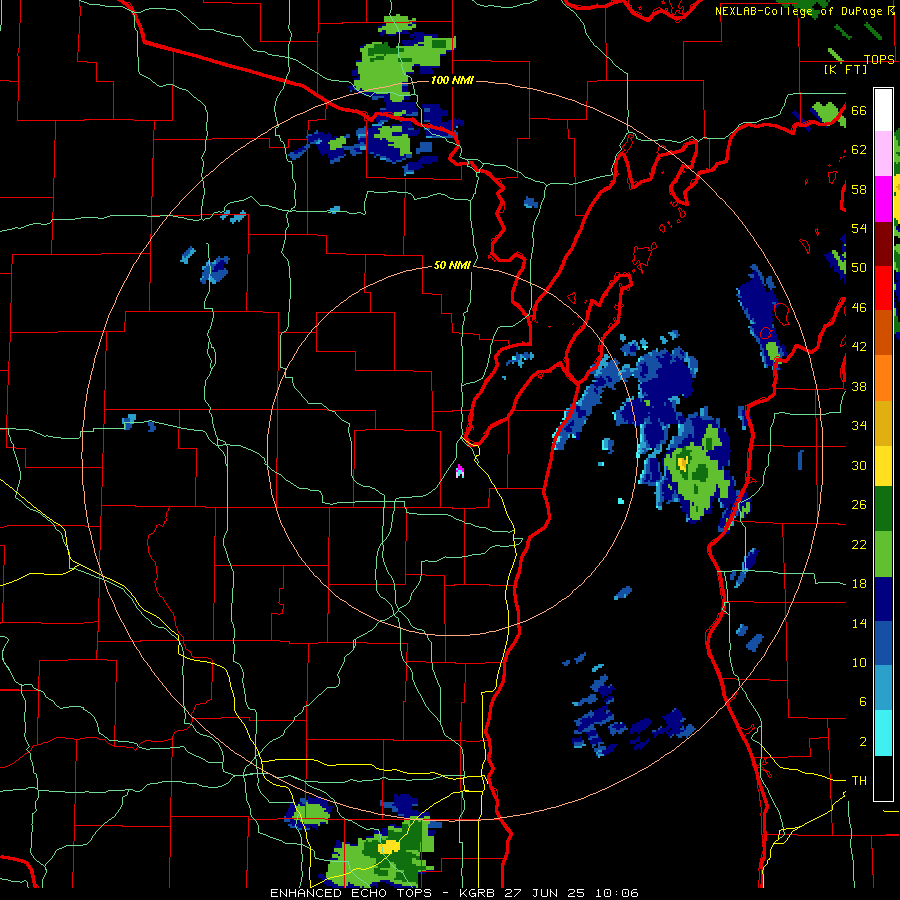
Task: Click the '22' legend value
Action: (859, 544)
